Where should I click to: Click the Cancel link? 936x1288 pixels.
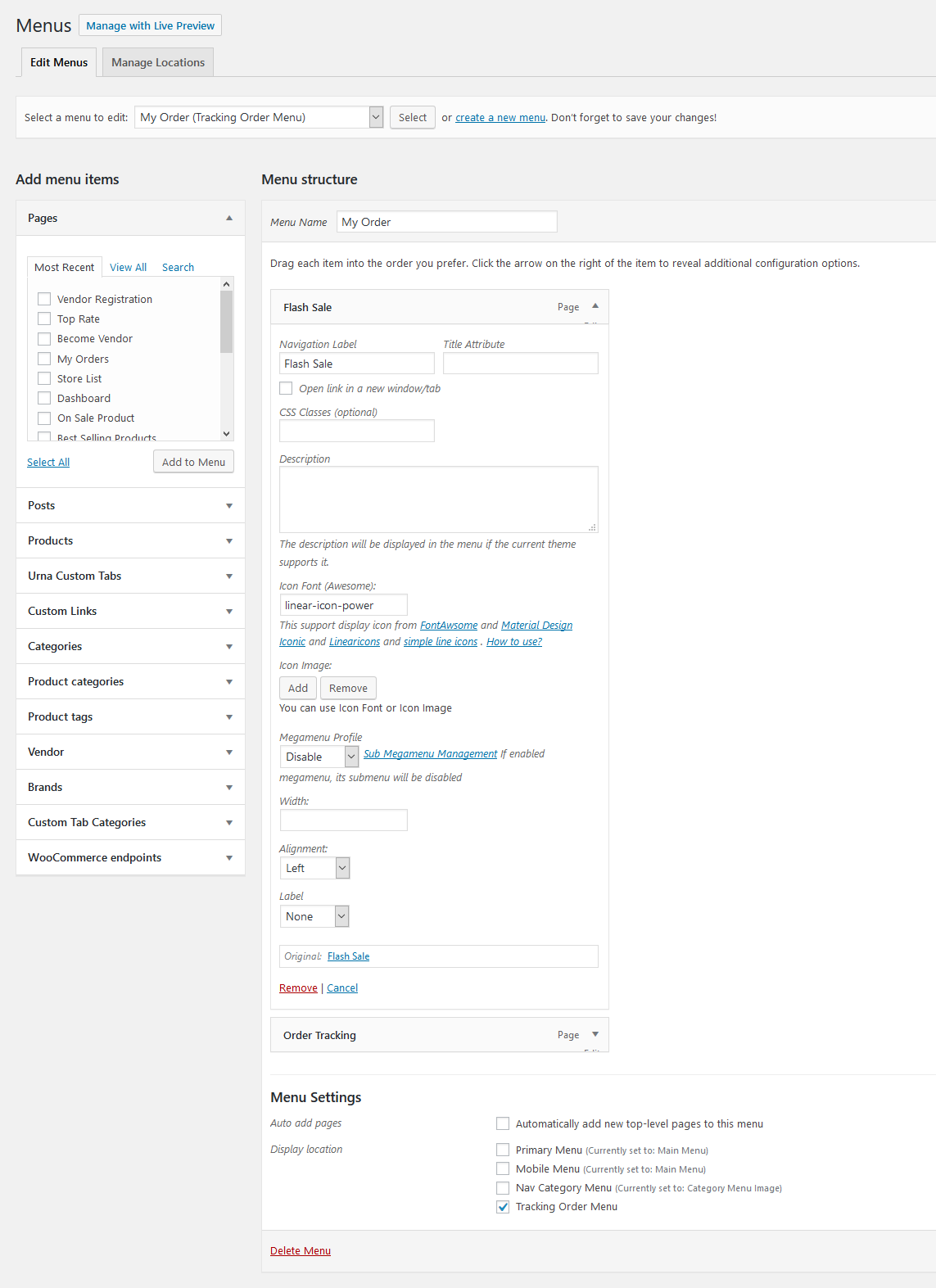pos(342,987)
